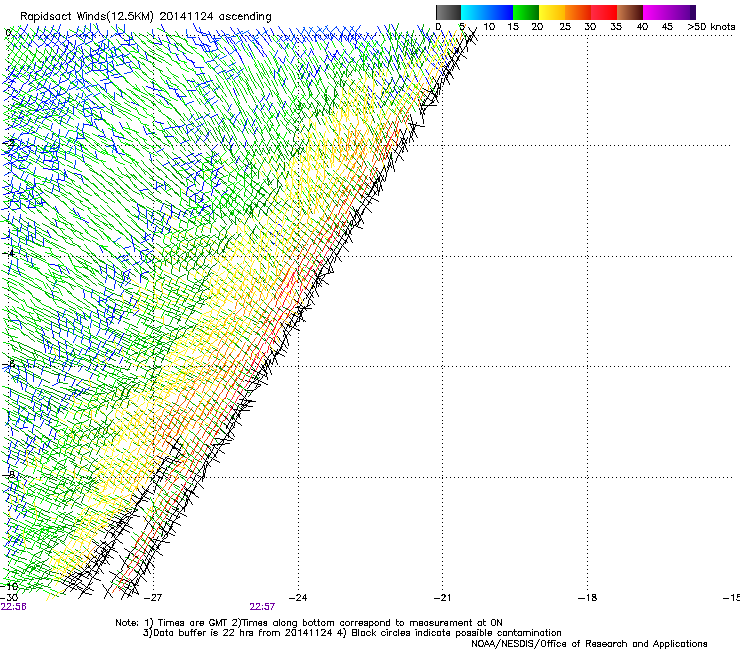
Task: Click the "30" legend scale label
Action: pyautogui.click(x=590, y=27)
